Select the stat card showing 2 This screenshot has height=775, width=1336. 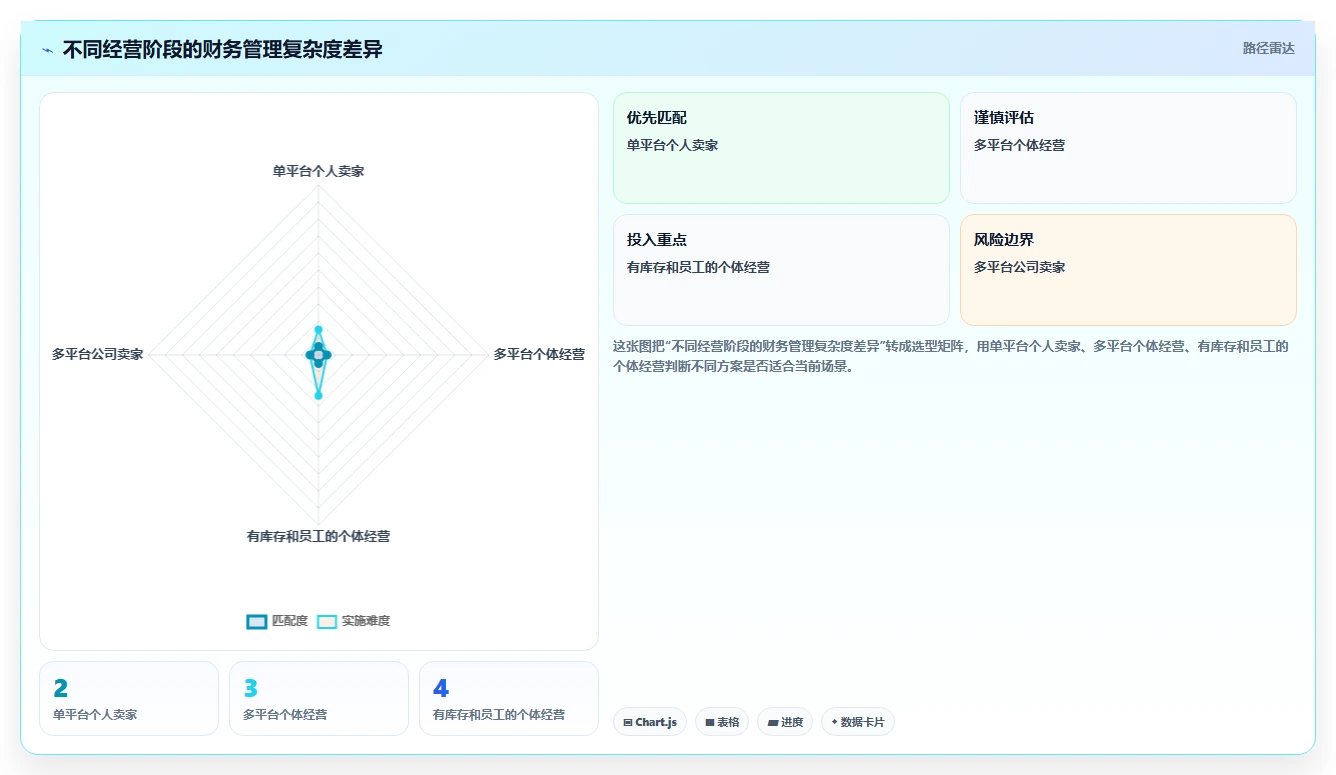pyautogui.click(x=129, y=698)
